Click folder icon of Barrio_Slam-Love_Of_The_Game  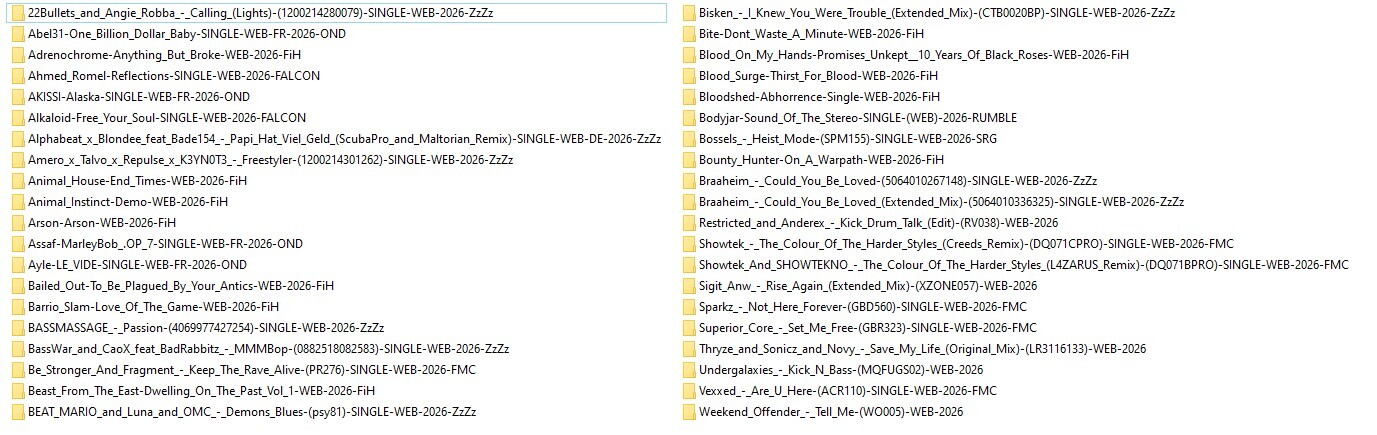point(17,307)
